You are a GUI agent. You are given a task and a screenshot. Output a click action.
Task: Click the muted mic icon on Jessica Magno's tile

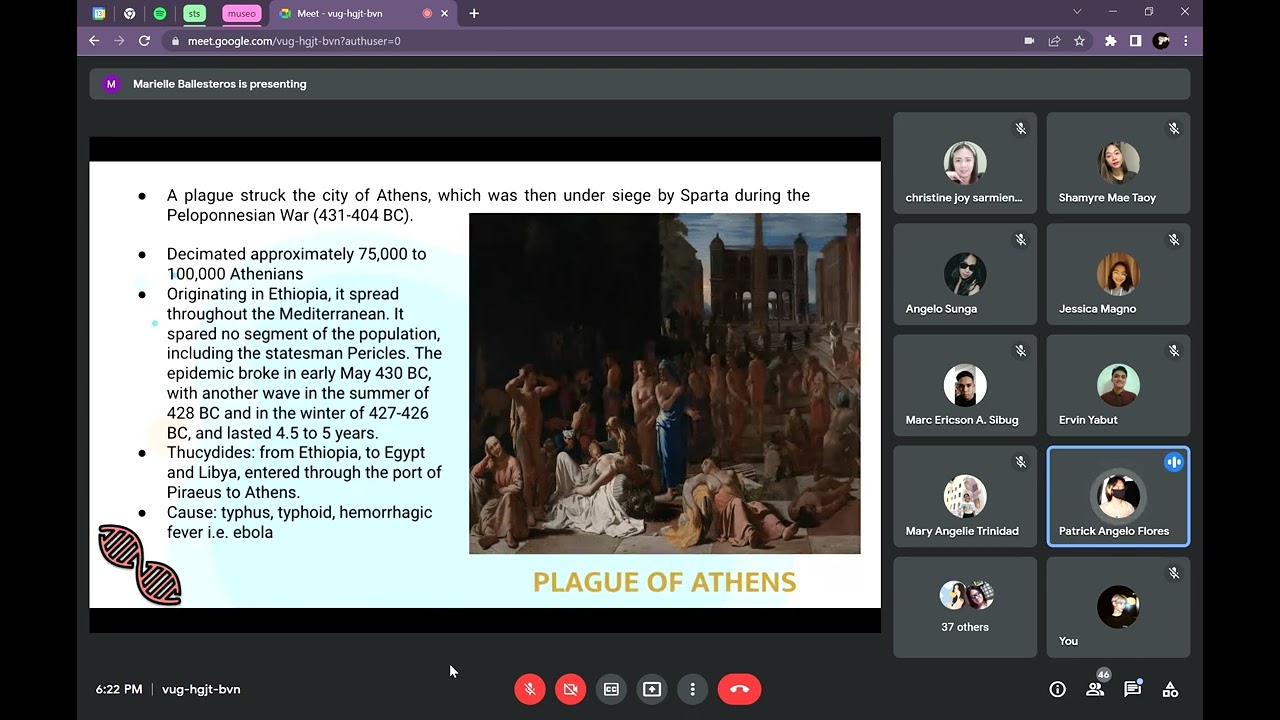point(1174,240)
